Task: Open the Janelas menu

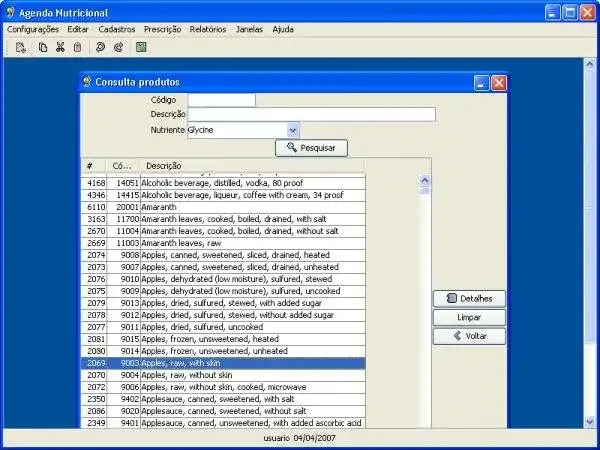Action: 249,29
